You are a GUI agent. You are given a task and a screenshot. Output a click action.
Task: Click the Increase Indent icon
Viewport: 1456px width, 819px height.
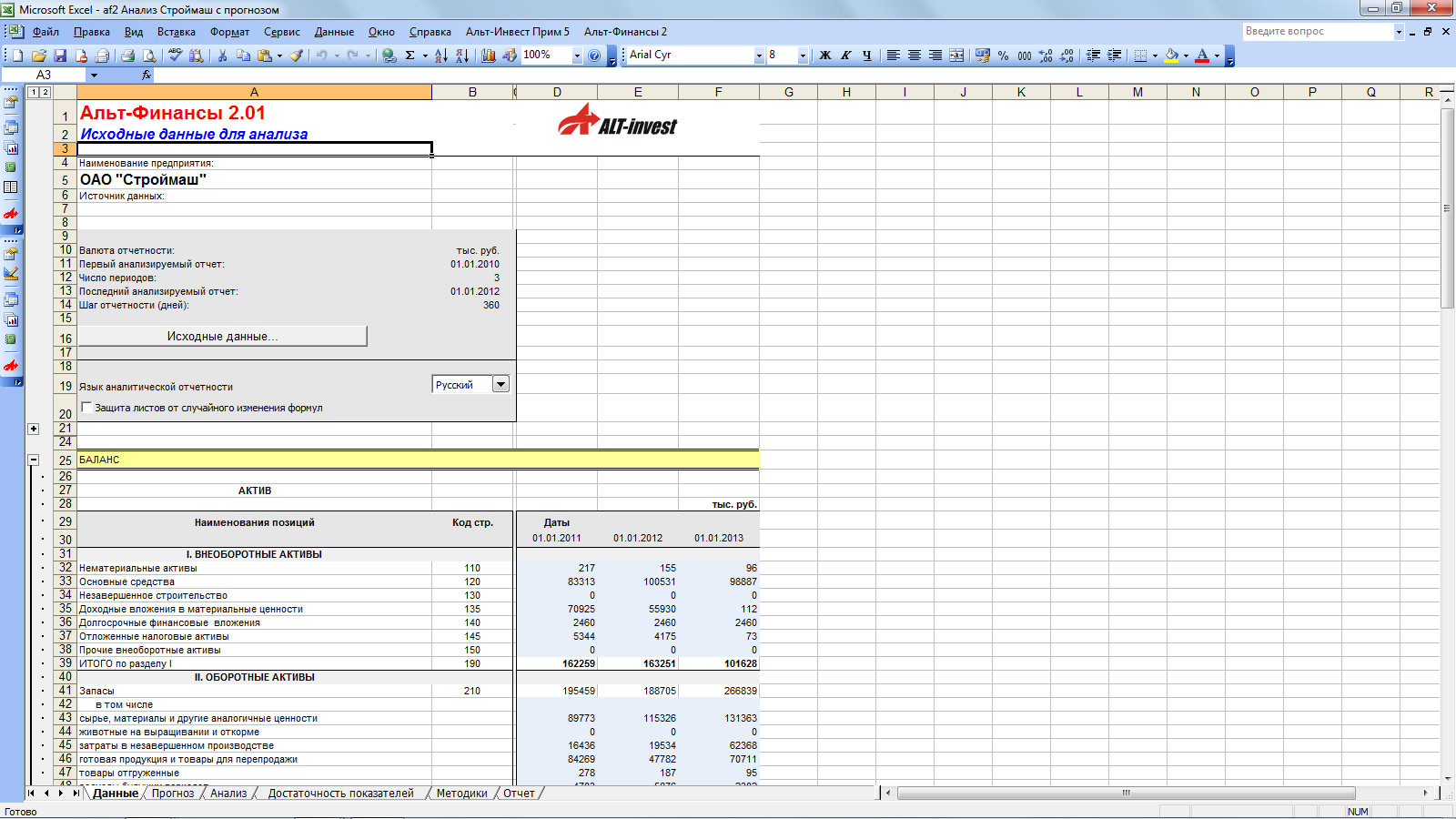click(1114, 56)
